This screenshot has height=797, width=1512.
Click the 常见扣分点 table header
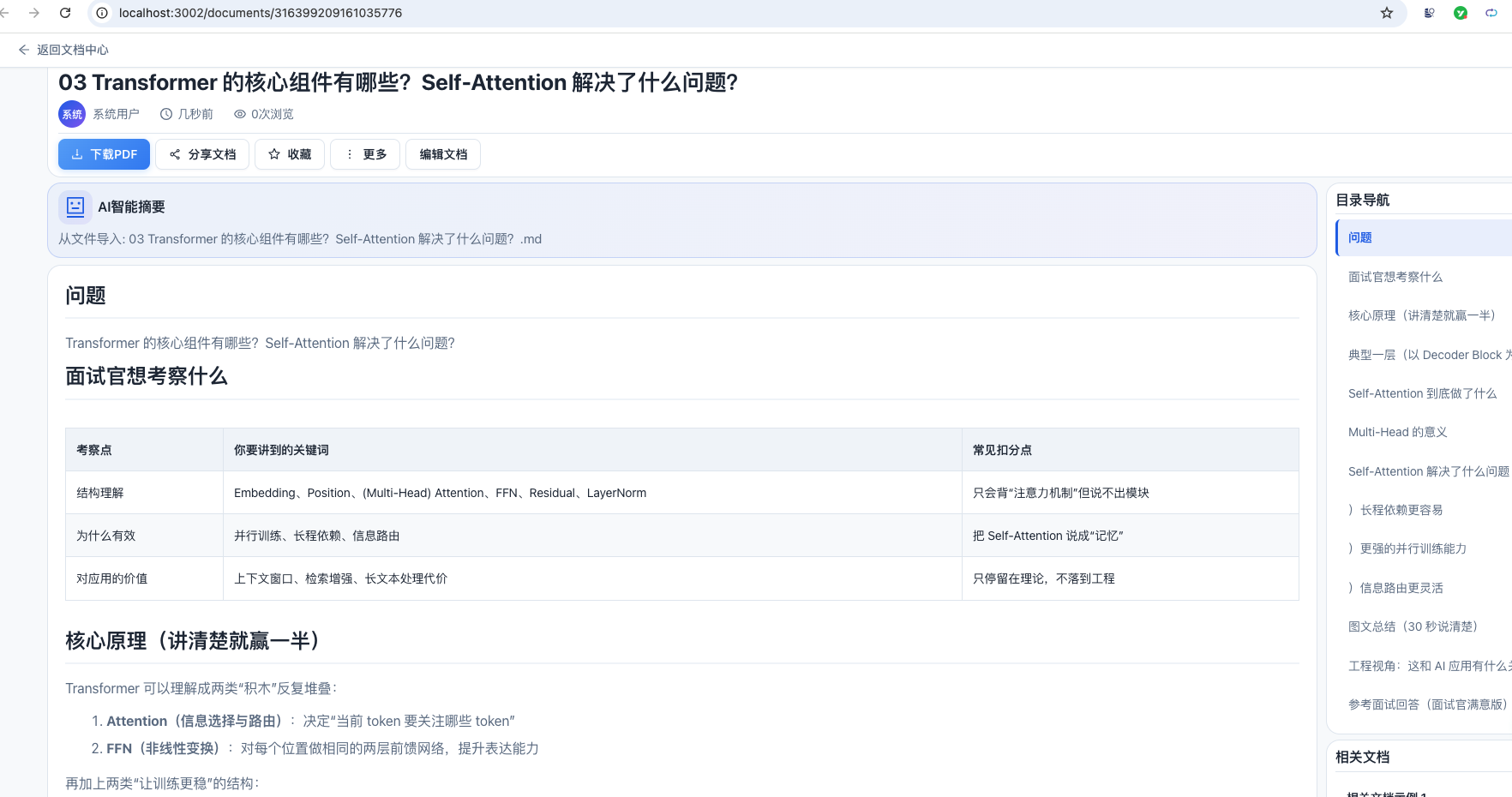(x=1131, y=450)
